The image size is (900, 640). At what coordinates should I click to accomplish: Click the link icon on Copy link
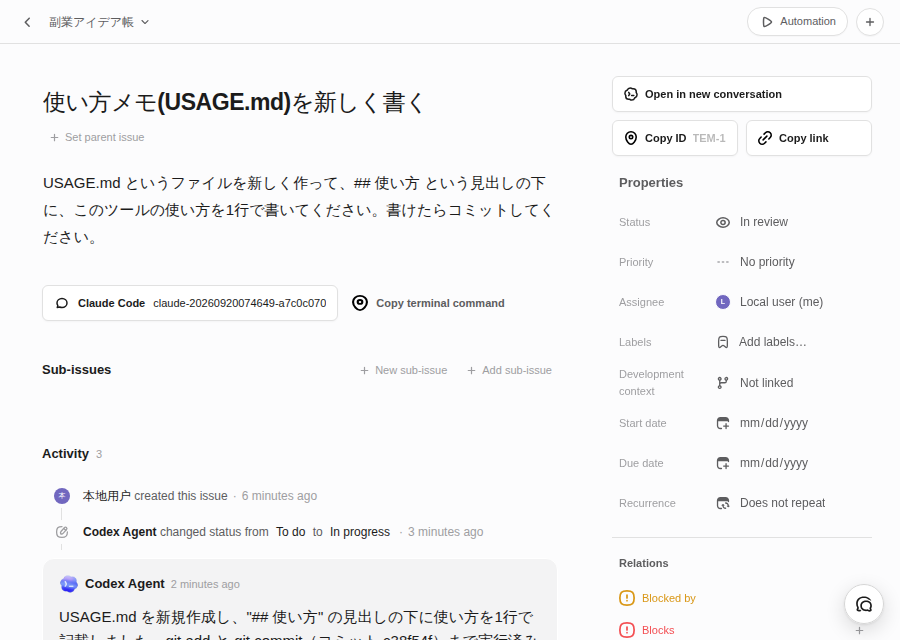pos(765,138)
